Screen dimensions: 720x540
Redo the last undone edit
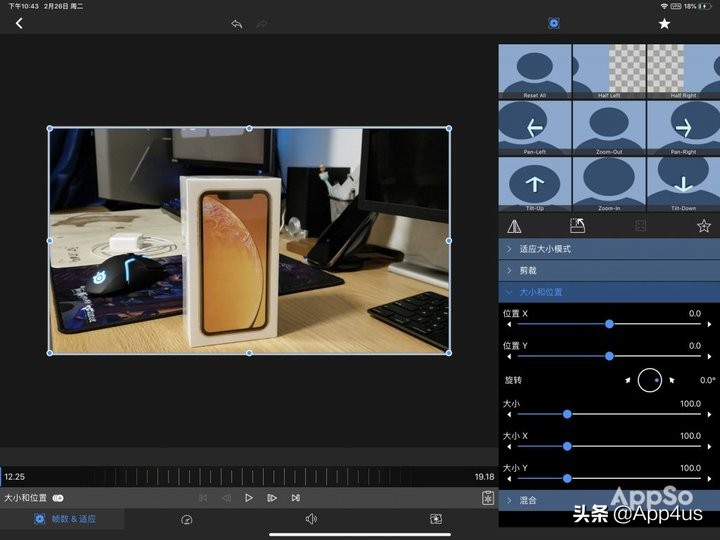click(x=262, y=24)
